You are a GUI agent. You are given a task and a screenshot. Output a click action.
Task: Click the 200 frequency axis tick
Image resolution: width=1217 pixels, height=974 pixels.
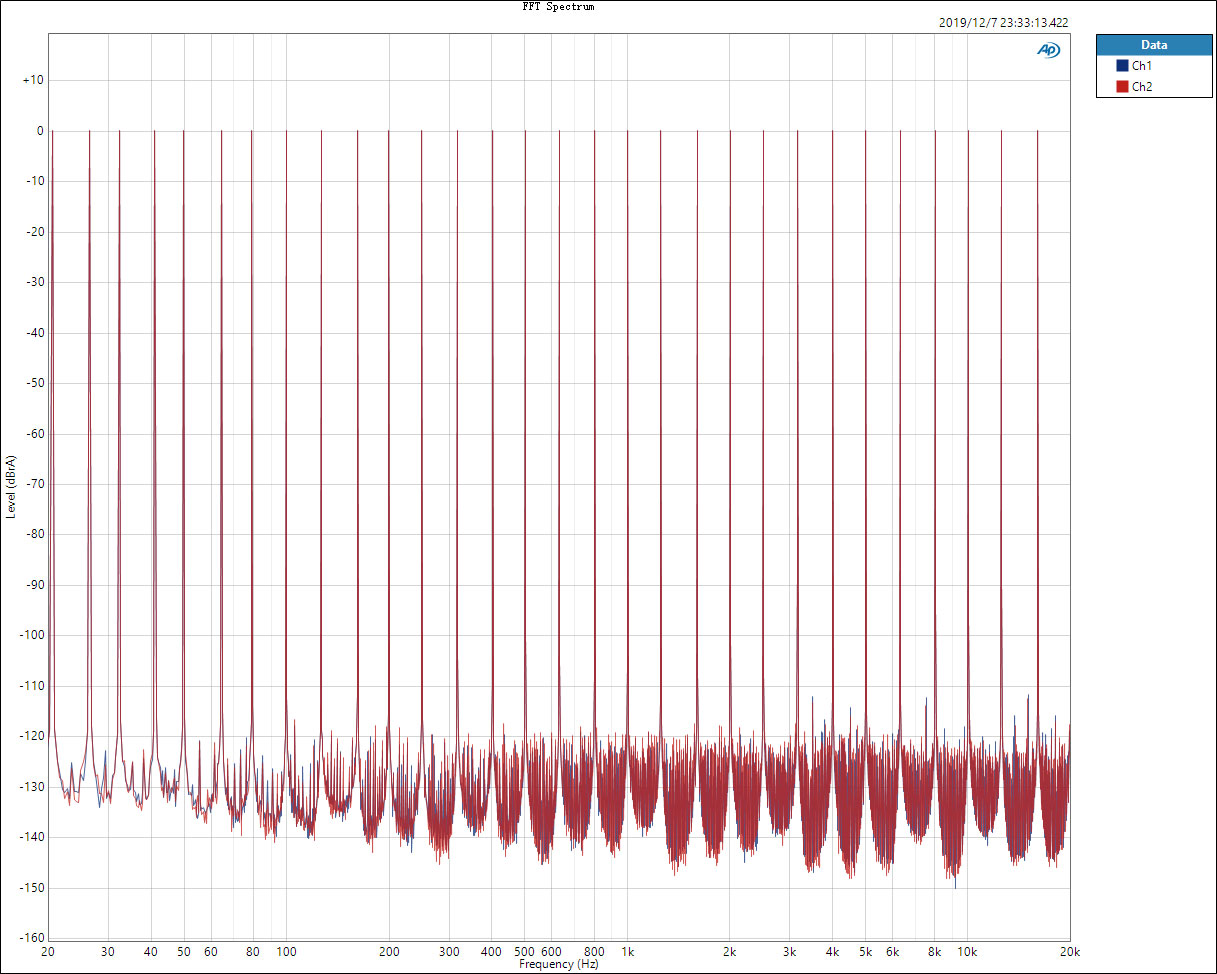[389, 952]
